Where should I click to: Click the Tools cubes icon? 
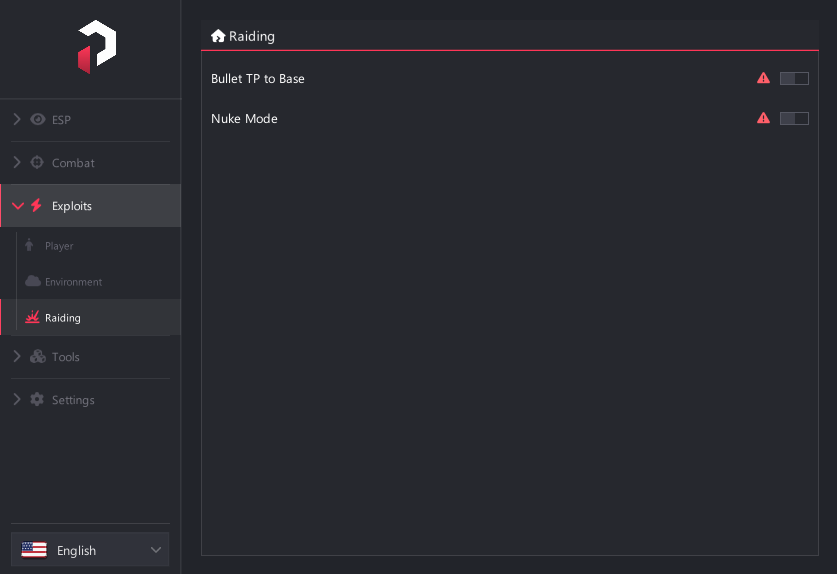(x=37, y=357)
